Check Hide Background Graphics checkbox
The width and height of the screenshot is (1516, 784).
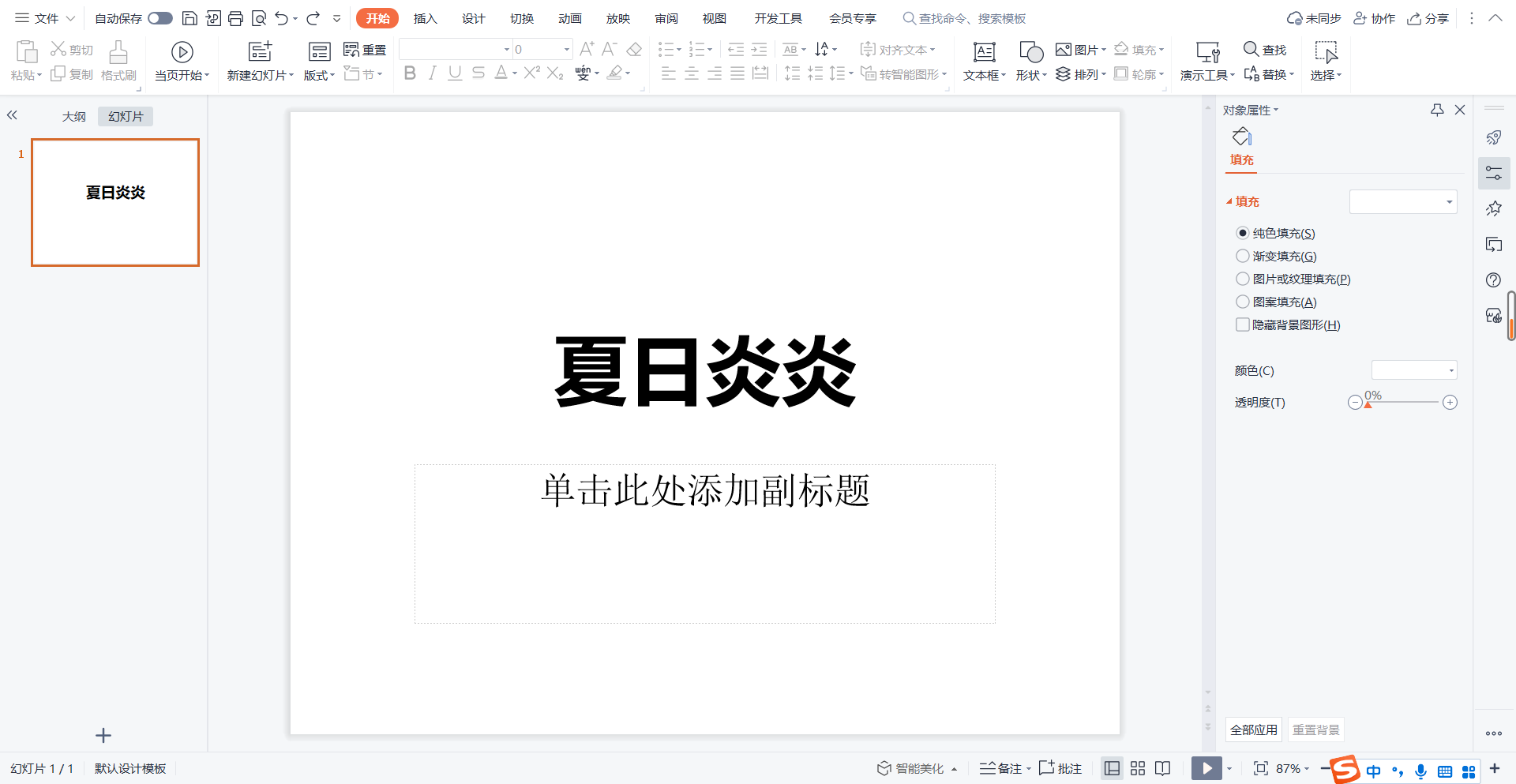click(x=1243, y=324)
